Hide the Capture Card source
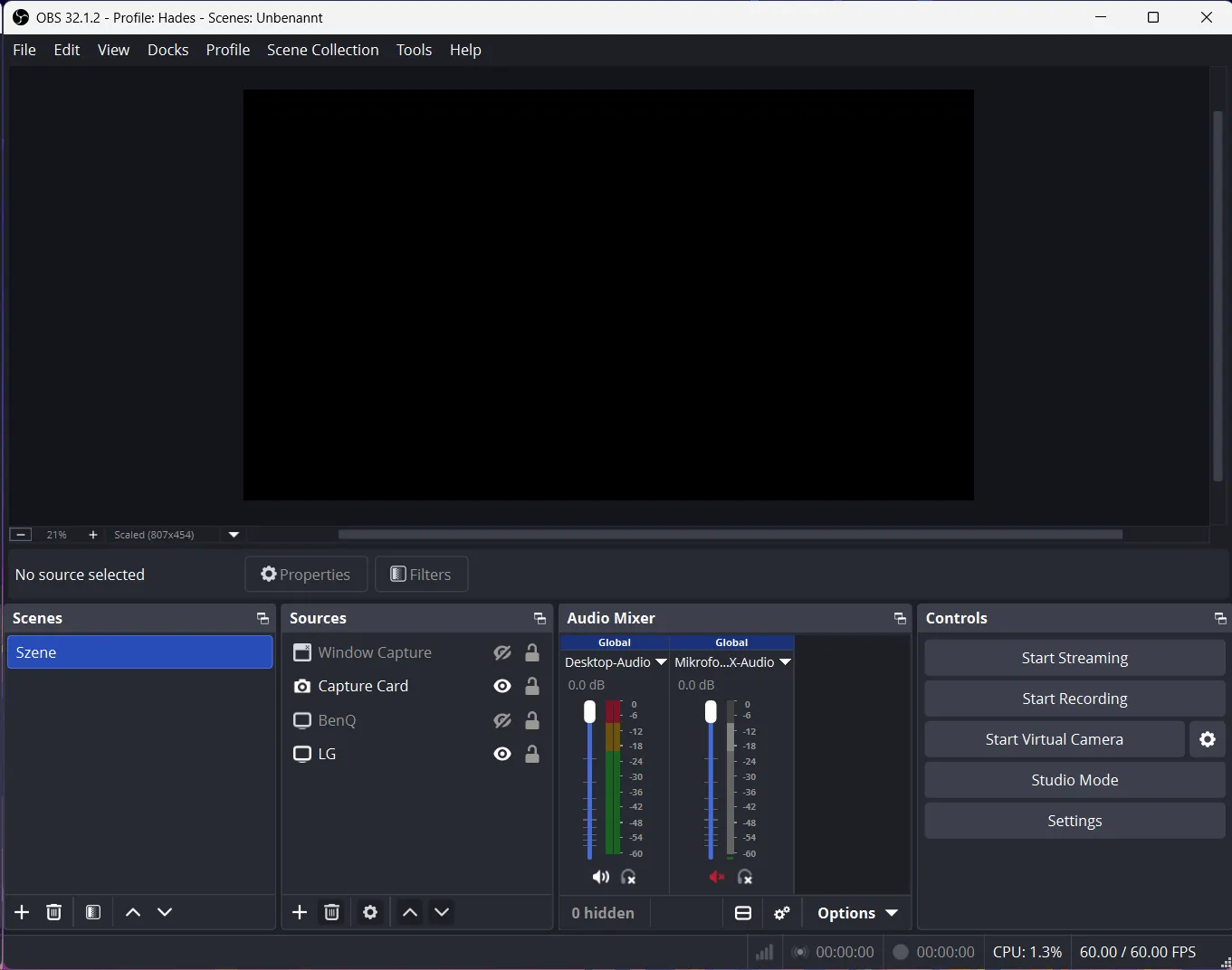 502,687
